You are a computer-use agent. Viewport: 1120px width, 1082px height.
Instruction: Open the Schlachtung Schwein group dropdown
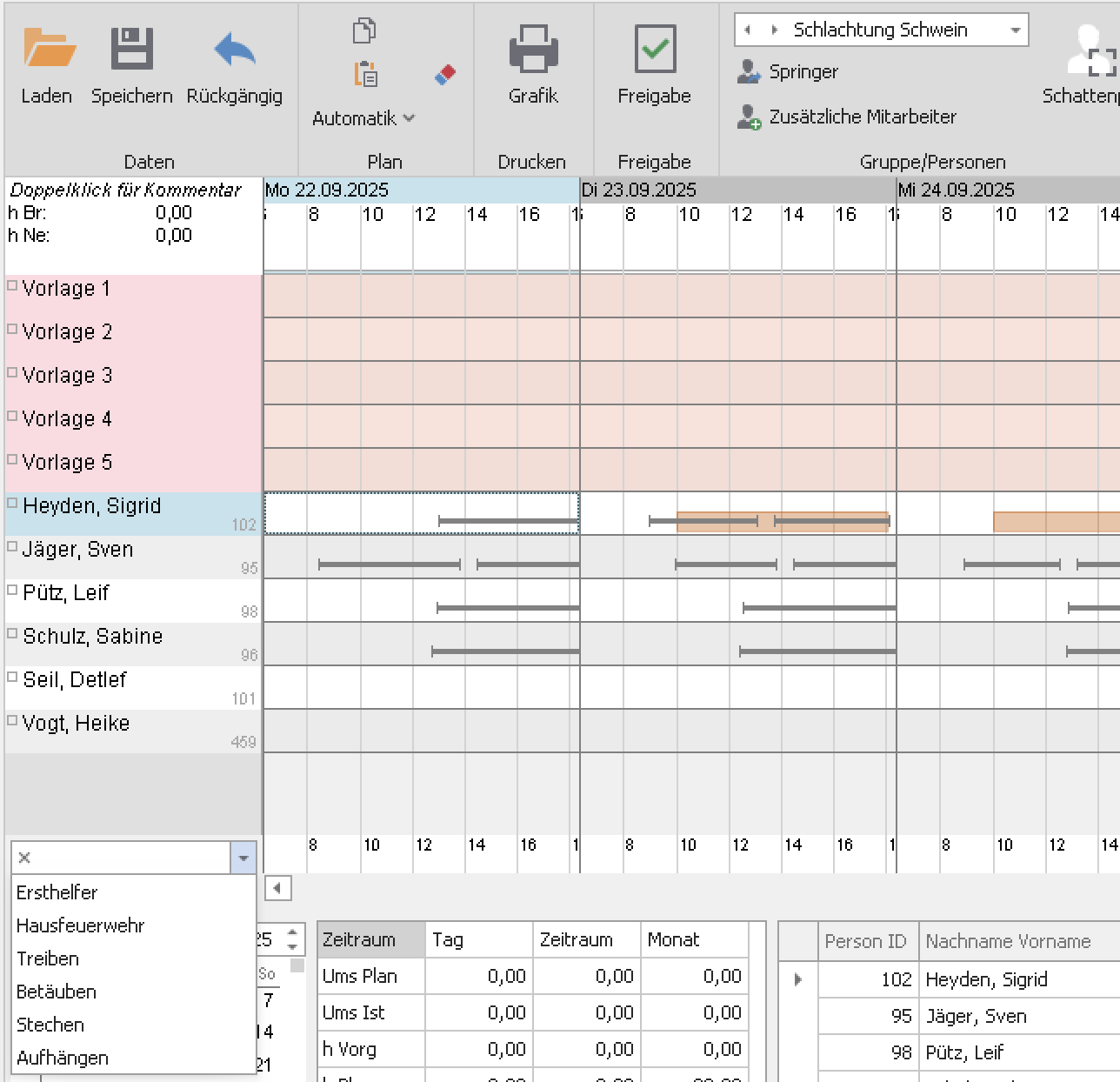[1015, 30]
